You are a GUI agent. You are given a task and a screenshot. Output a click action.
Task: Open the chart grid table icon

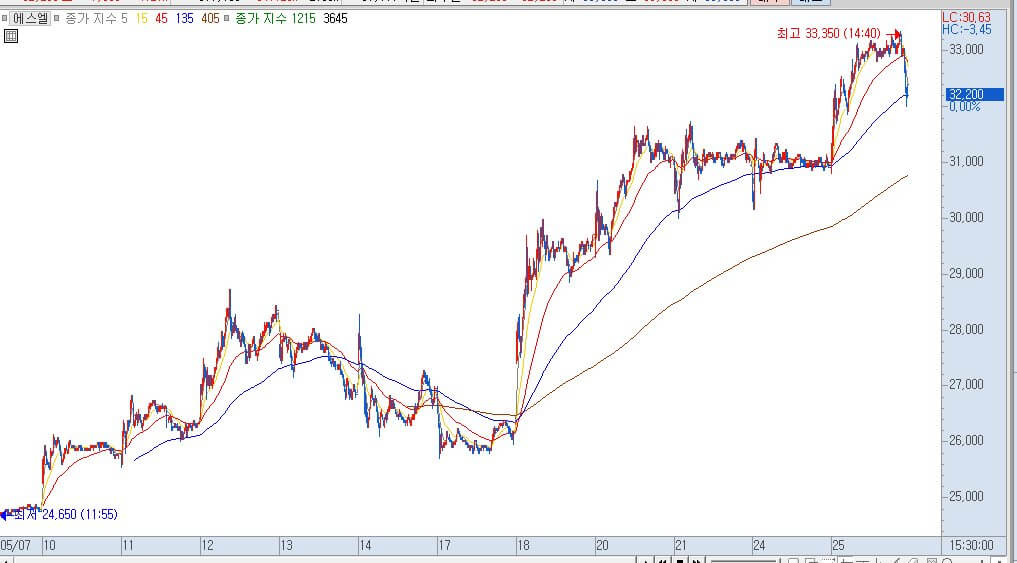tap(10, 36)
